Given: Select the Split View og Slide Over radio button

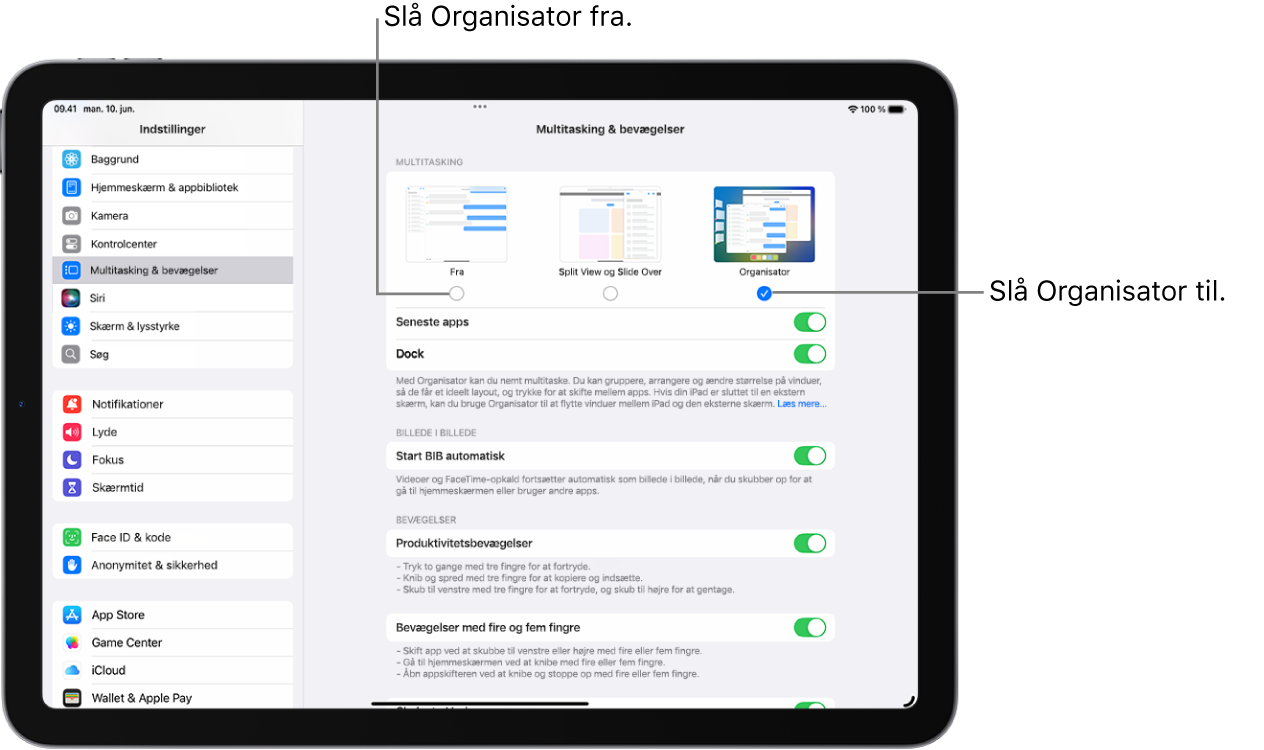Looking at the screenshot, I should 610,294.
